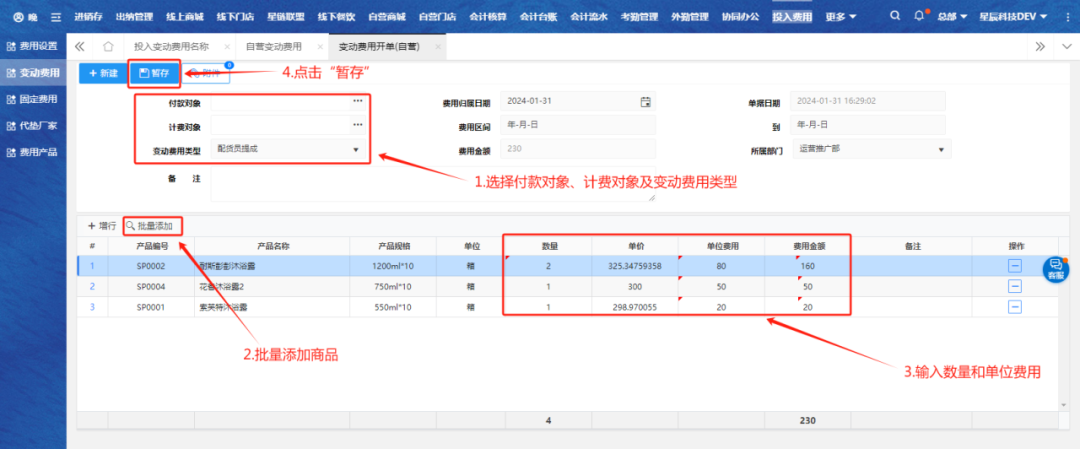Screen dimensions: 1080x449
Task: Click the 计费对象 ellipsis lookup icon
Action: coord(357,125)
